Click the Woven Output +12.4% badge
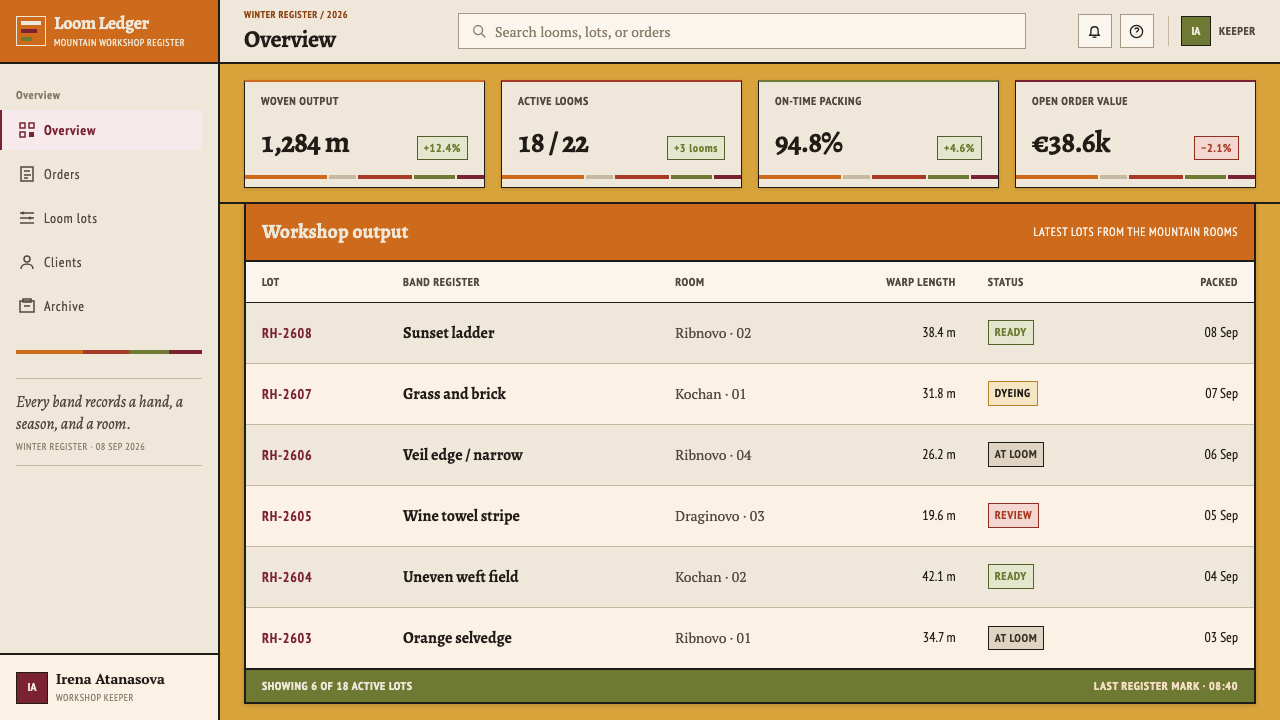The width and height of the screenshot is (1280, 720). 442,148
